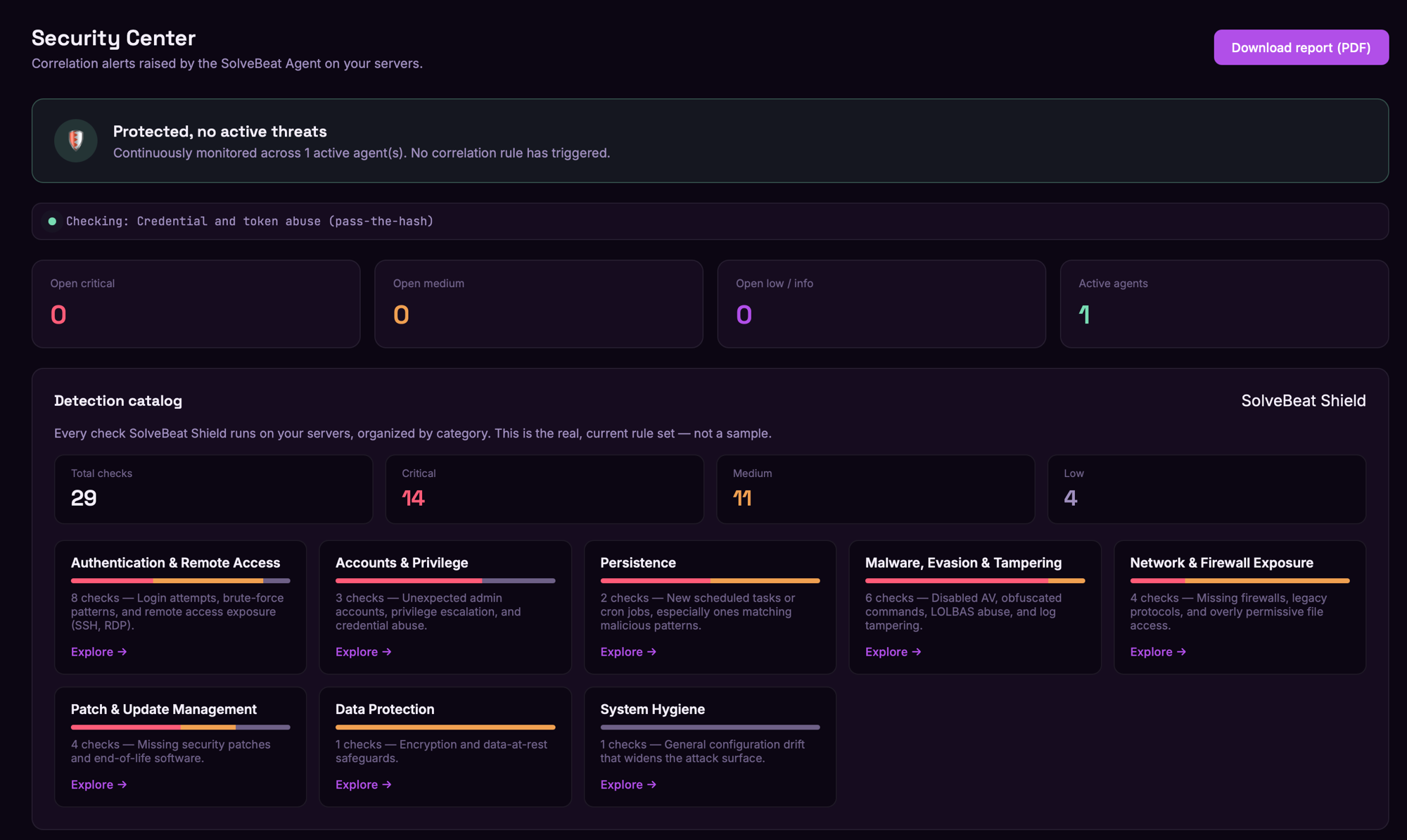Click the Persistence severity bar
The height and width of the screenshot is (840, 1407).
pos(710,581)
